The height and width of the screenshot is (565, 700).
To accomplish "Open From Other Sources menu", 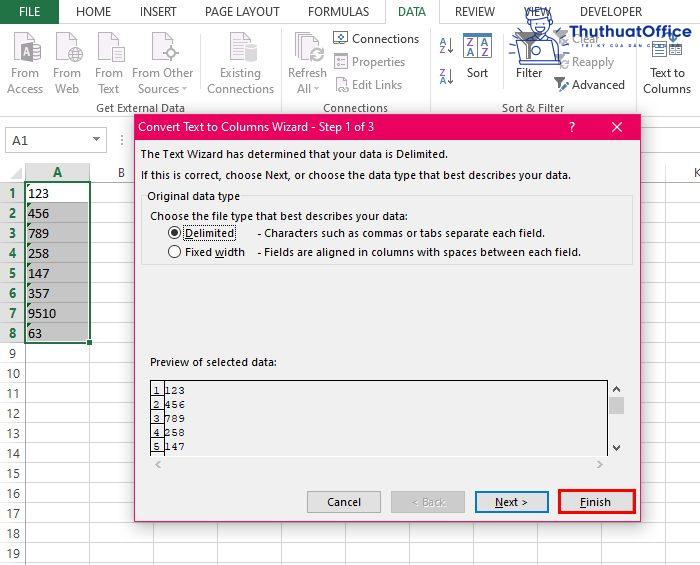I will (162, 62).
